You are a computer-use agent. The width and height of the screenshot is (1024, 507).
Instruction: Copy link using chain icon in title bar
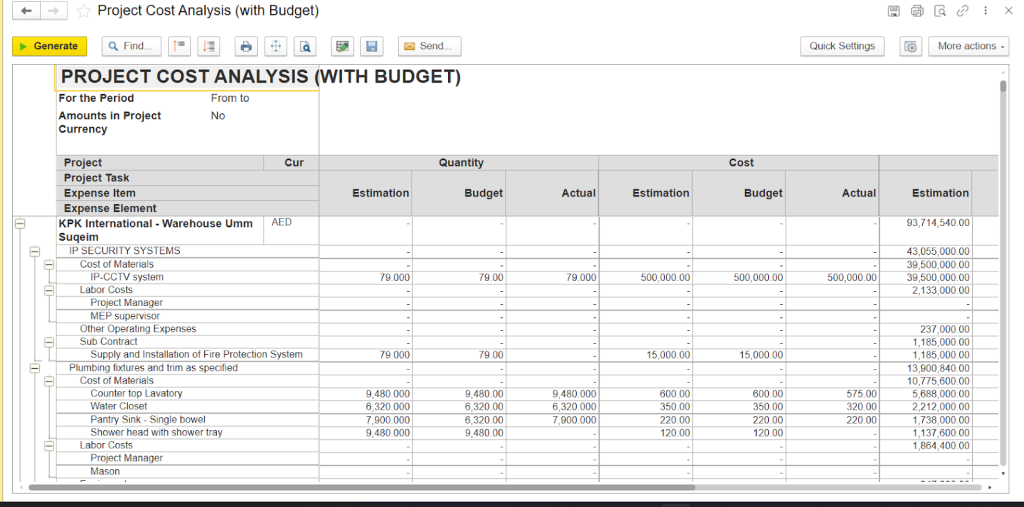[x=962, y=11]
